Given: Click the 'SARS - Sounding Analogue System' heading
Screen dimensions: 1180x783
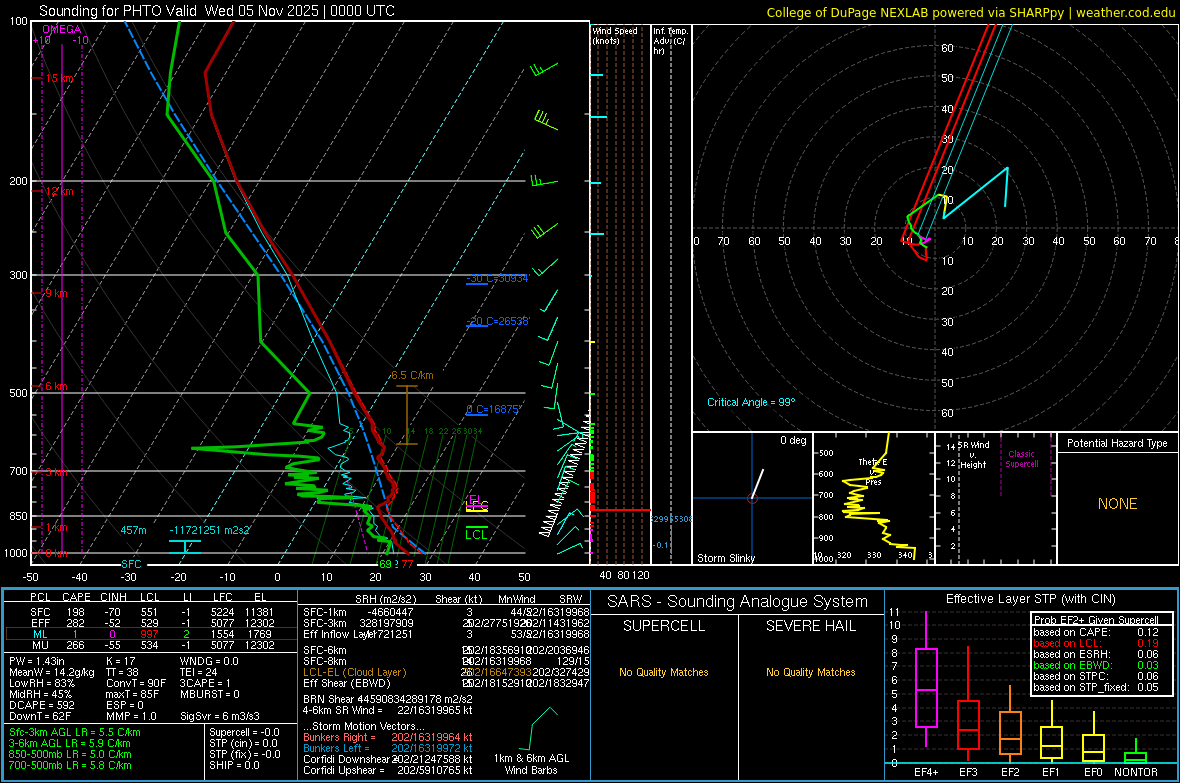Looking at the screenshot, I should (738, 602).
